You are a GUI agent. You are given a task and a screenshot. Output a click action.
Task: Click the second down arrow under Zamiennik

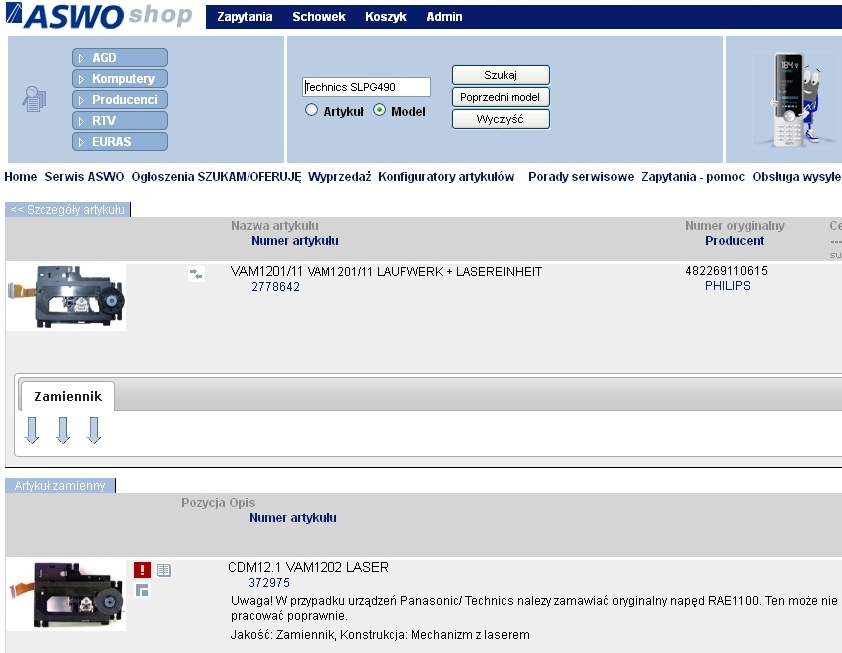(63, 430)
